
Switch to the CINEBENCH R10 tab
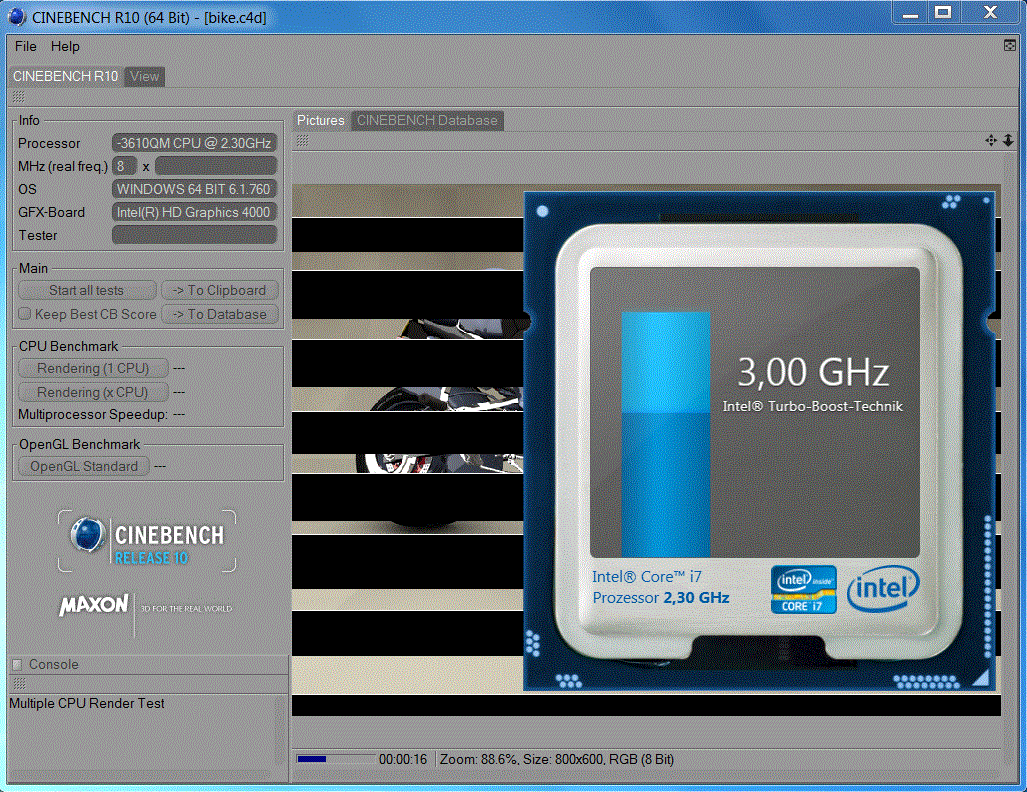click(x=65, y=77)
